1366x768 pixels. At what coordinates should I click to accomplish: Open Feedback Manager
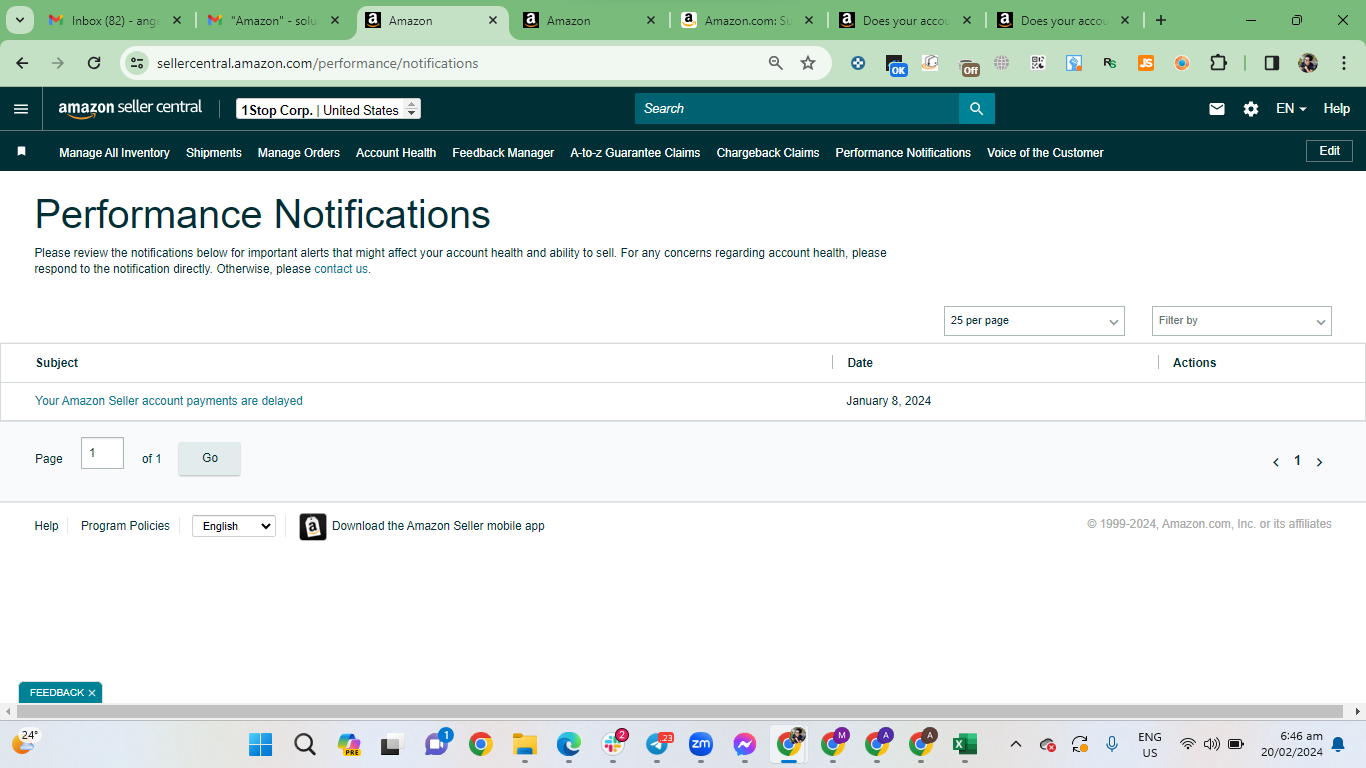(x=503, y=153)
